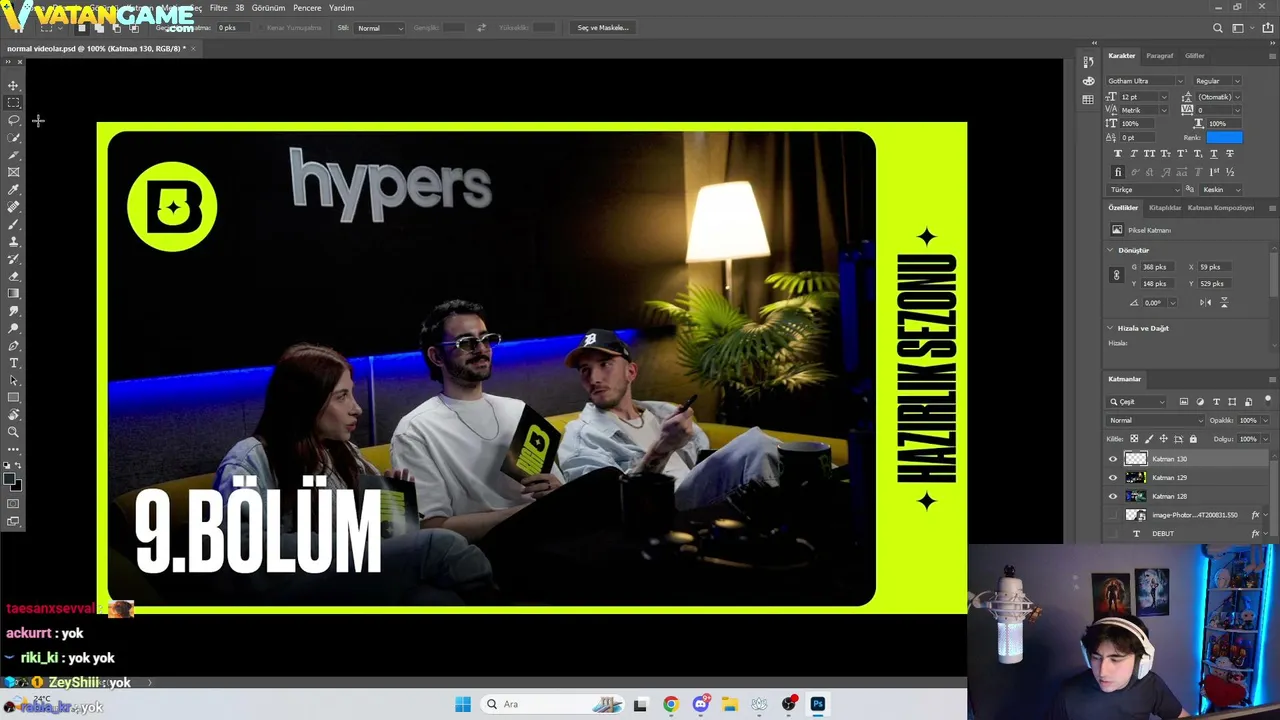The image size is (1280, 720).
Task: Click the Opaklık opacity value field
Action: tap(1248, 420)
